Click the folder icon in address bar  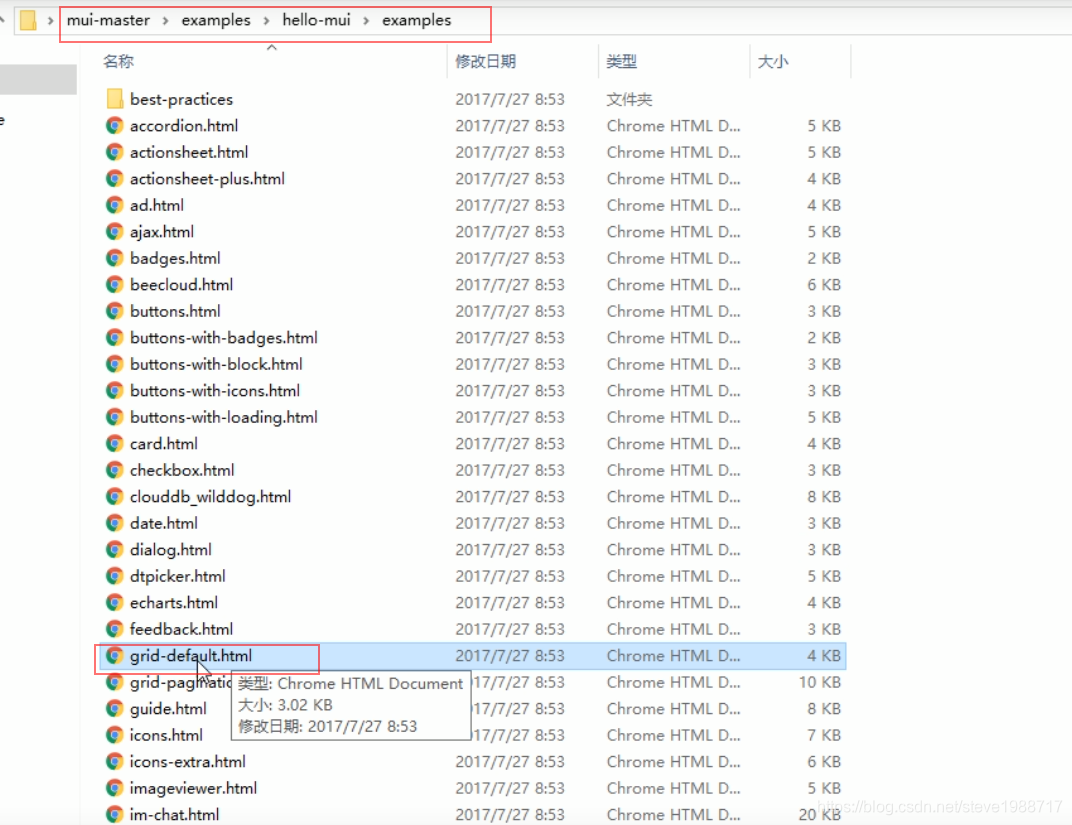coord(28,21)
